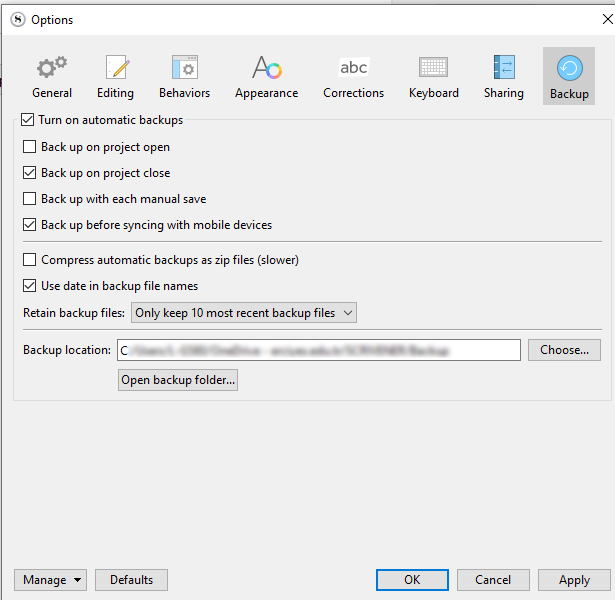This screenshot has height=600, width=615.
Task: Click the Choose... backup location button
Action: pos(564,350)
